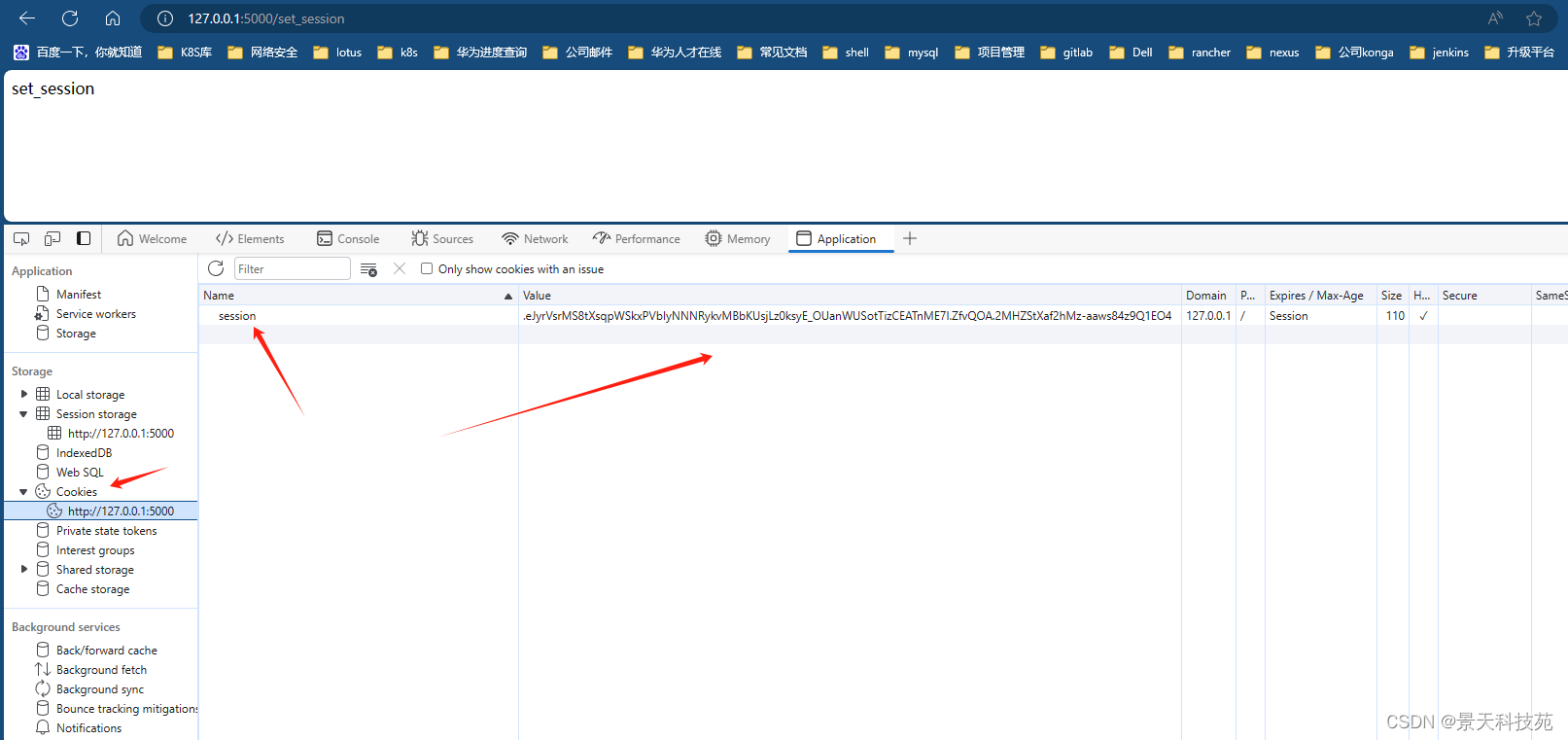Viewport: 1568px width, 740px height.
Task: Switch to Memory tab
Action: tap(738, 238)
